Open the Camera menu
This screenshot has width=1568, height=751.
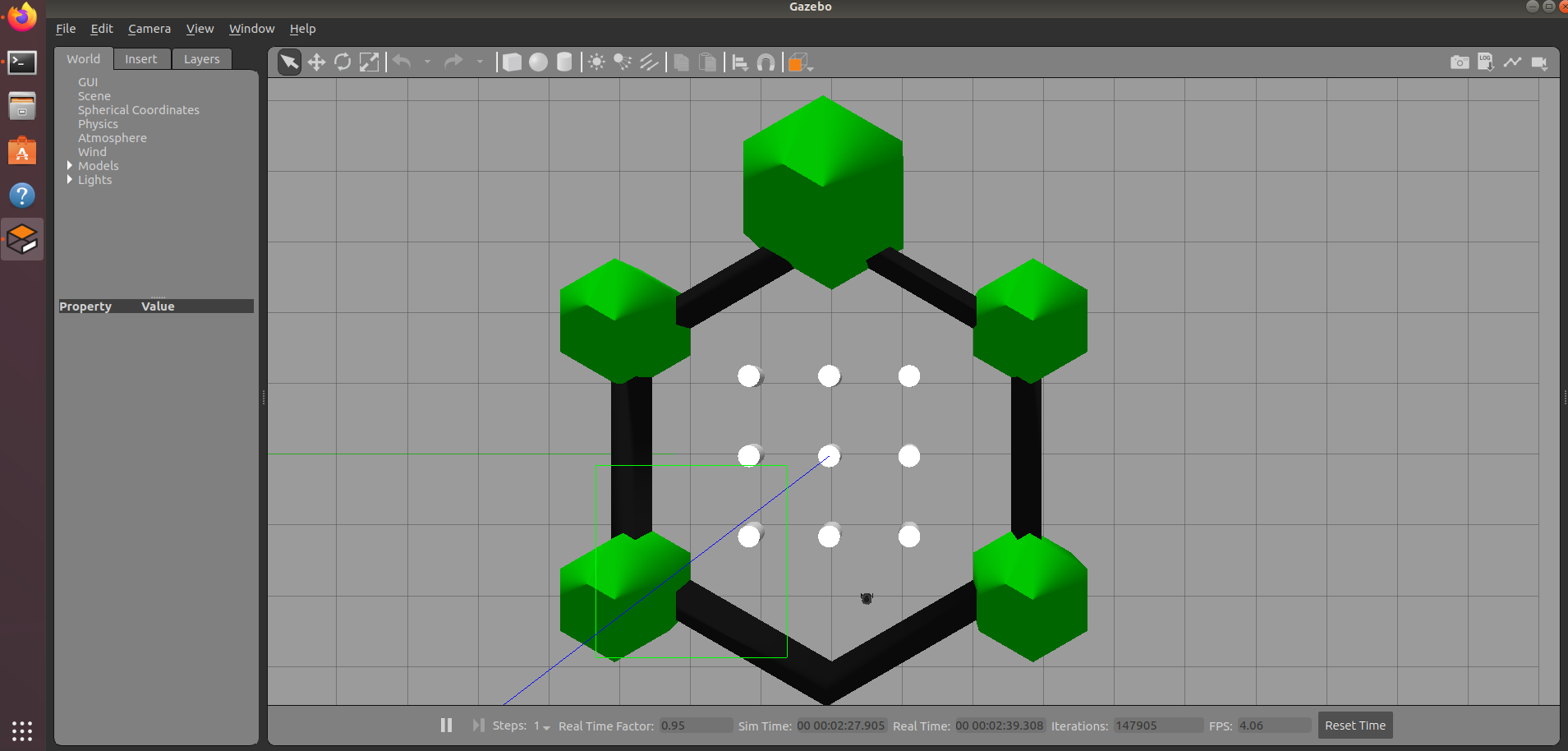149,29
